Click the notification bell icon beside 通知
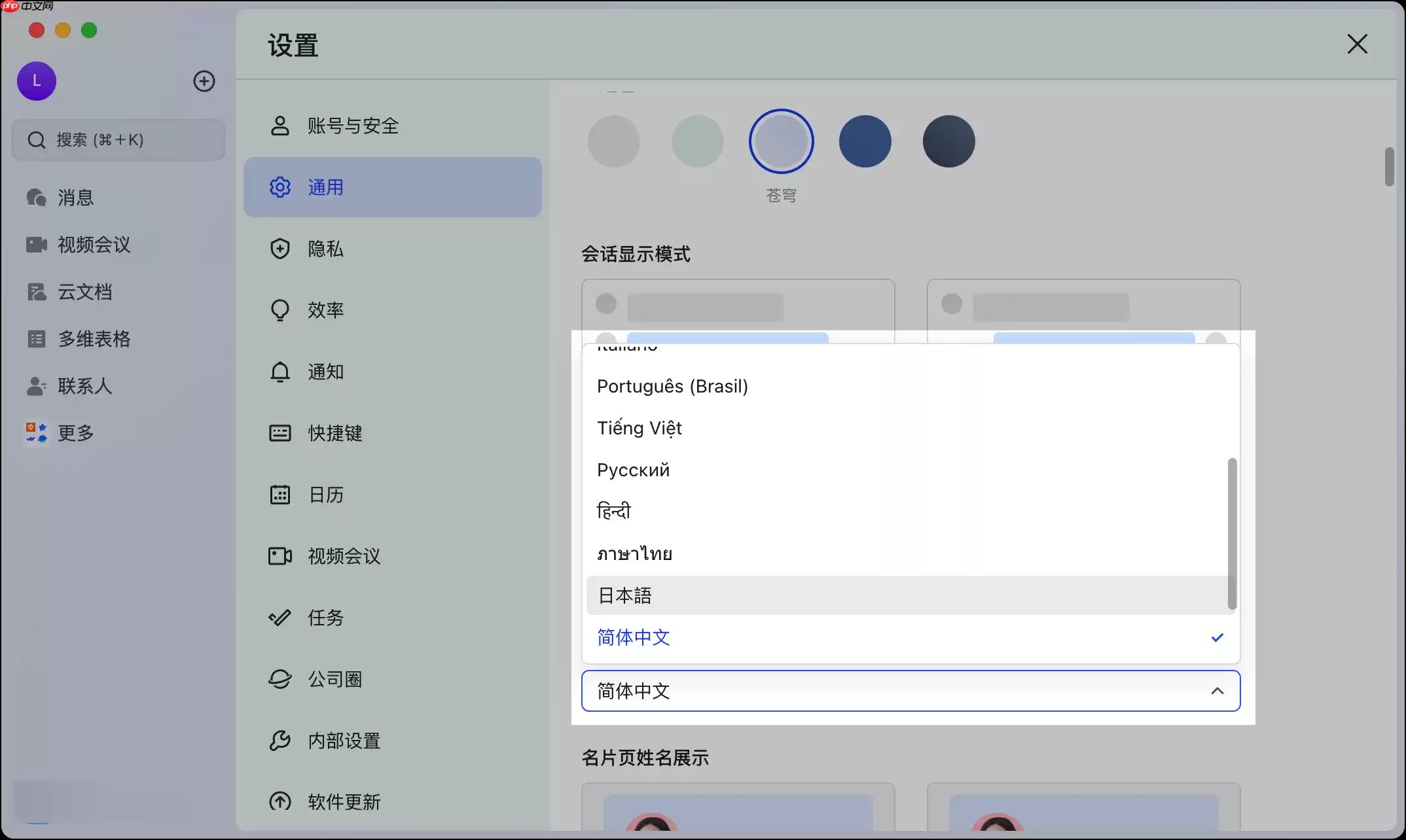The width and height of the screenshot is (1406, 840). point(279,372)
